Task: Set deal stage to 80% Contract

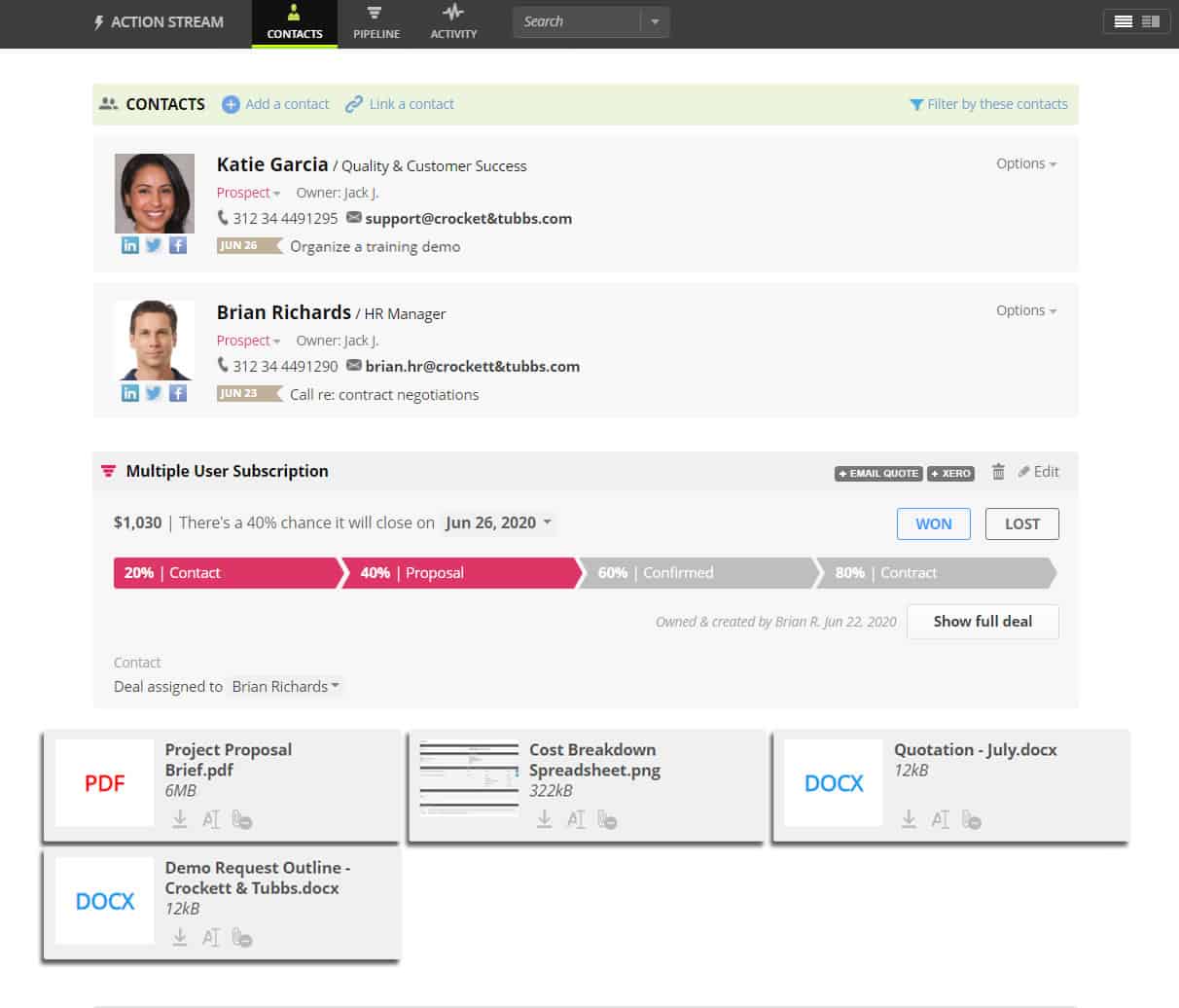Action: [x=937, y=573]
